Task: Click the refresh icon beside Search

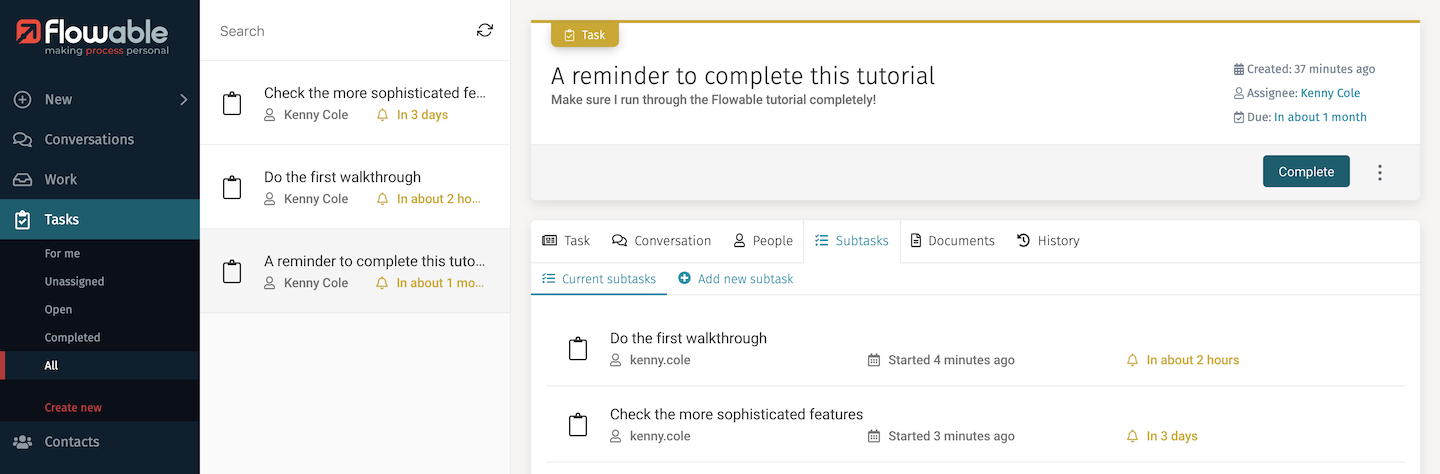Action: 485,31
